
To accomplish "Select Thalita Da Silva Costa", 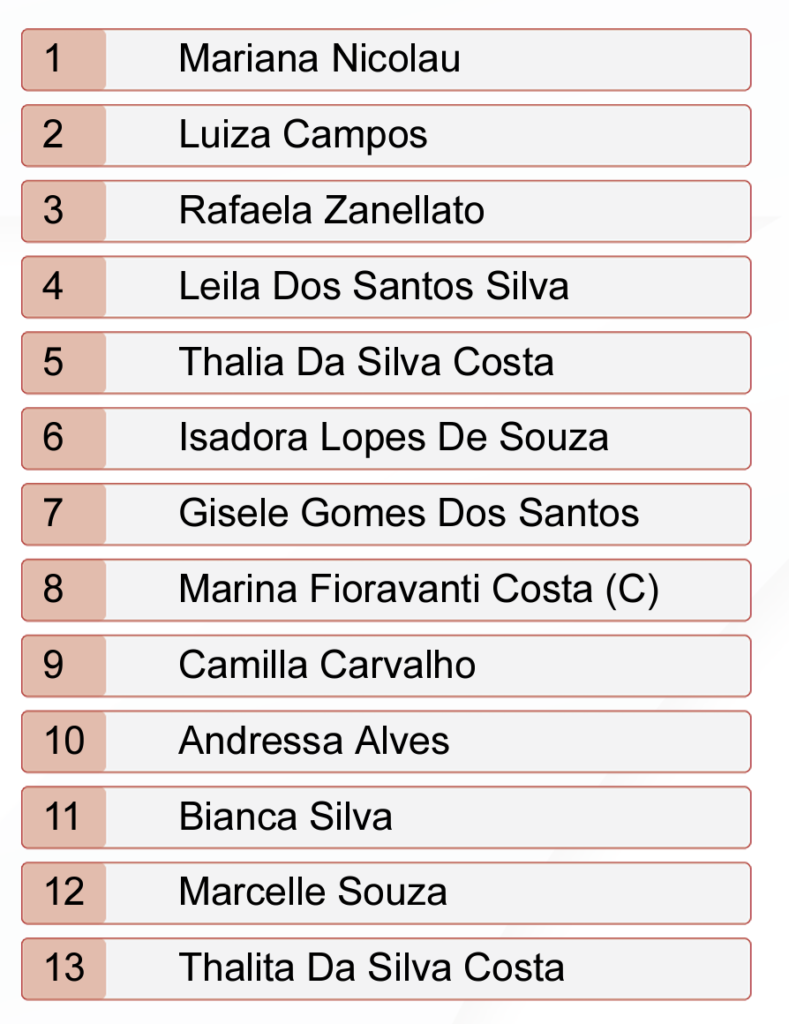I will 371,968.
